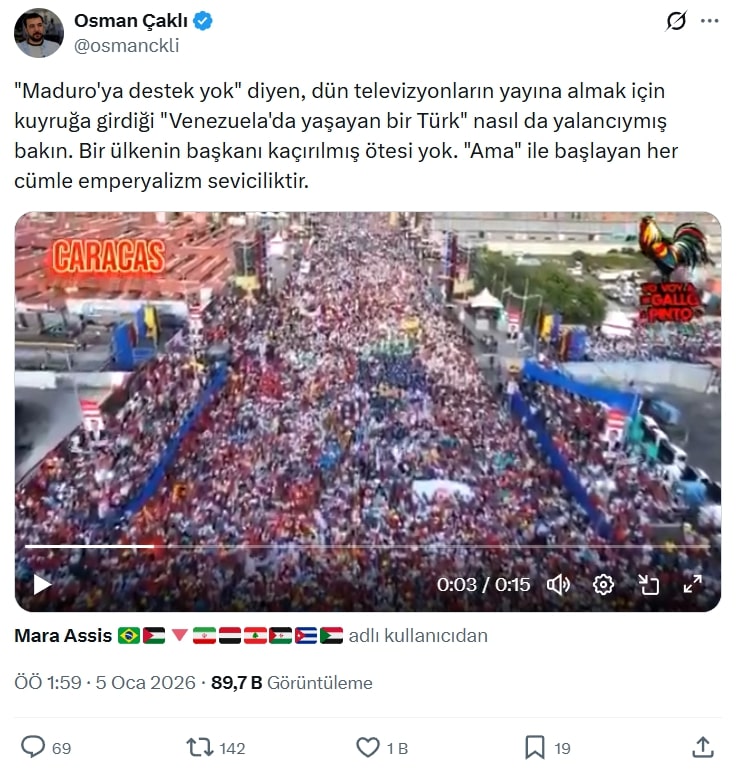Click the Grok icon on the tweet
This screenshot has height=775, width=739.
[676, 21]
